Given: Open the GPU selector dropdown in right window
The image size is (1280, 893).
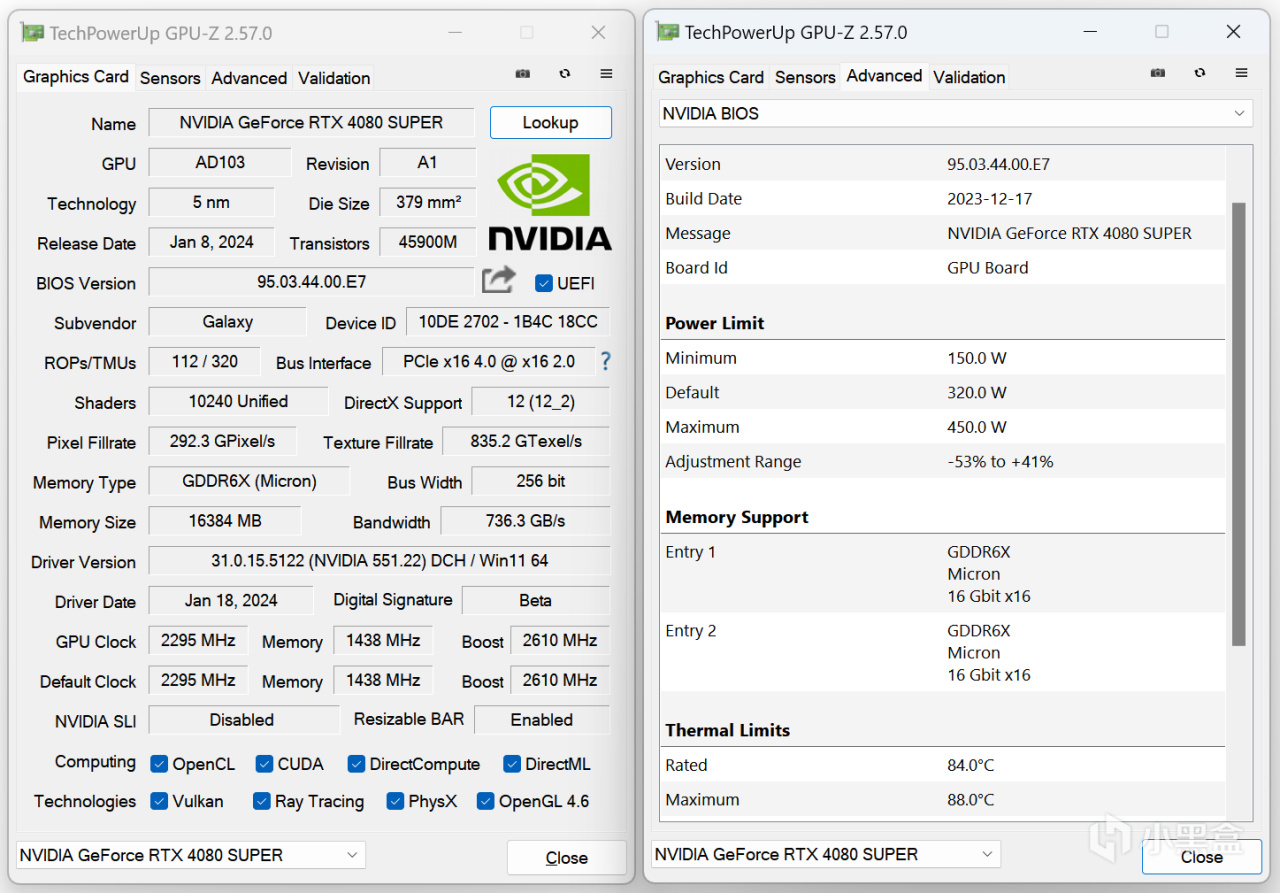Looking at the screenshot, I should [x=825, y=854].
